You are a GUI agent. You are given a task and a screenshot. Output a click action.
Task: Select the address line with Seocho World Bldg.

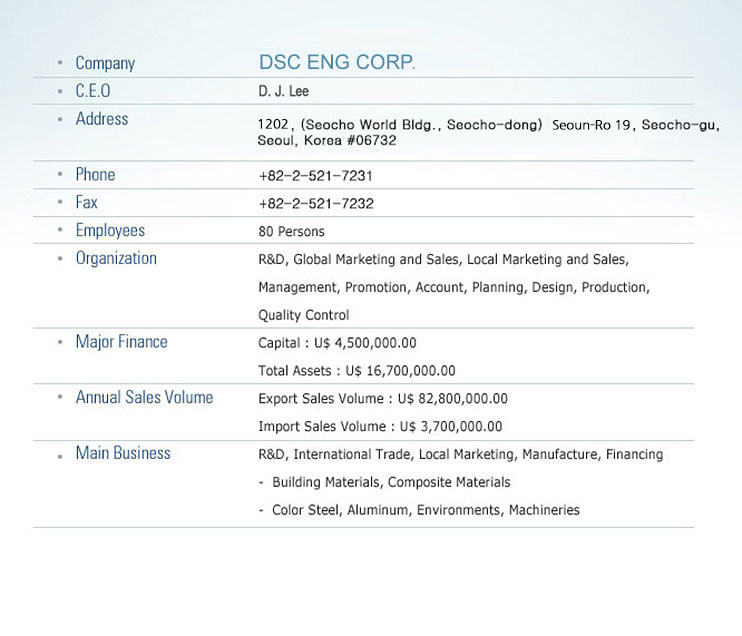pos(488,125)
